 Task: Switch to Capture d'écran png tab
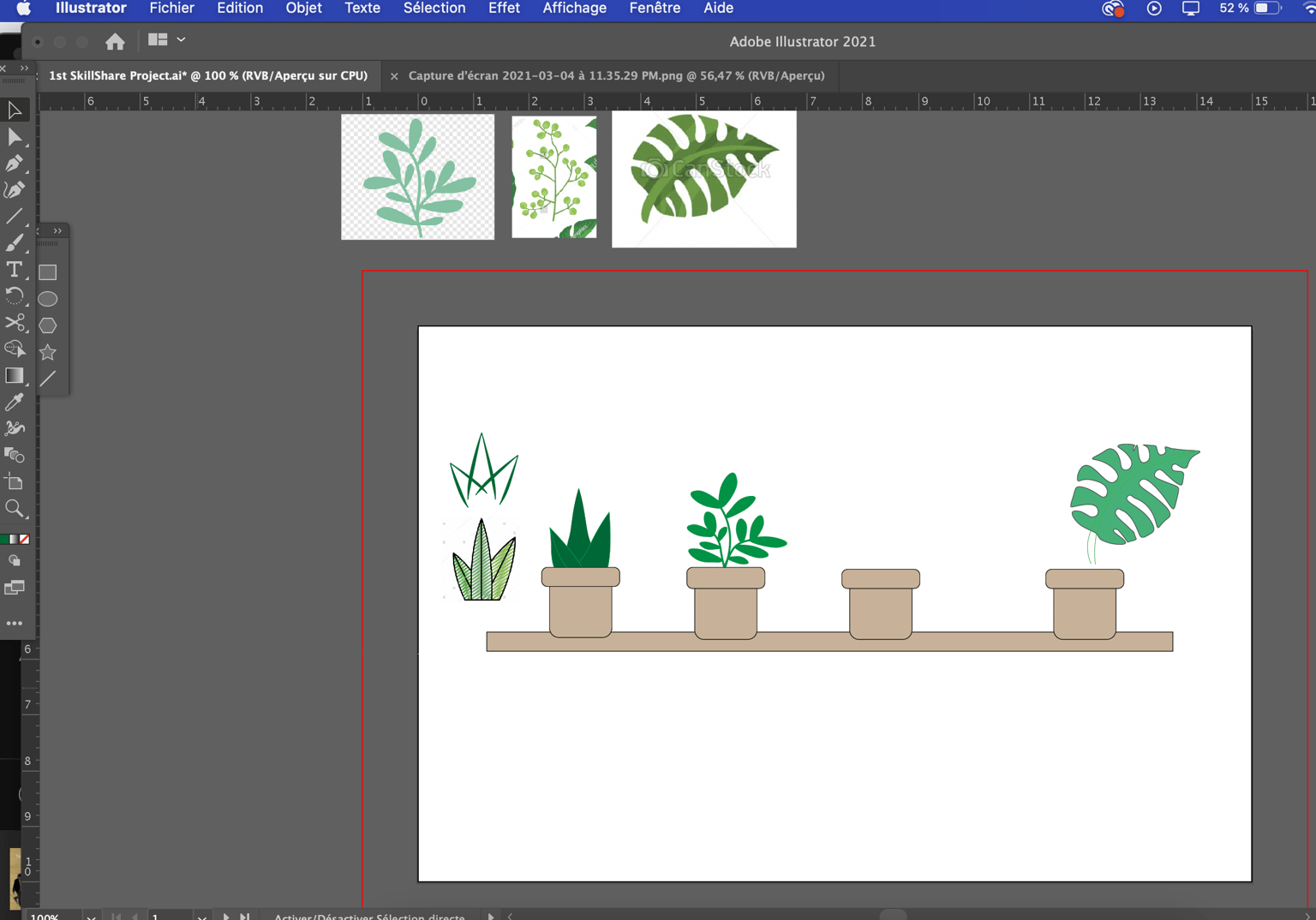(616, 75)
